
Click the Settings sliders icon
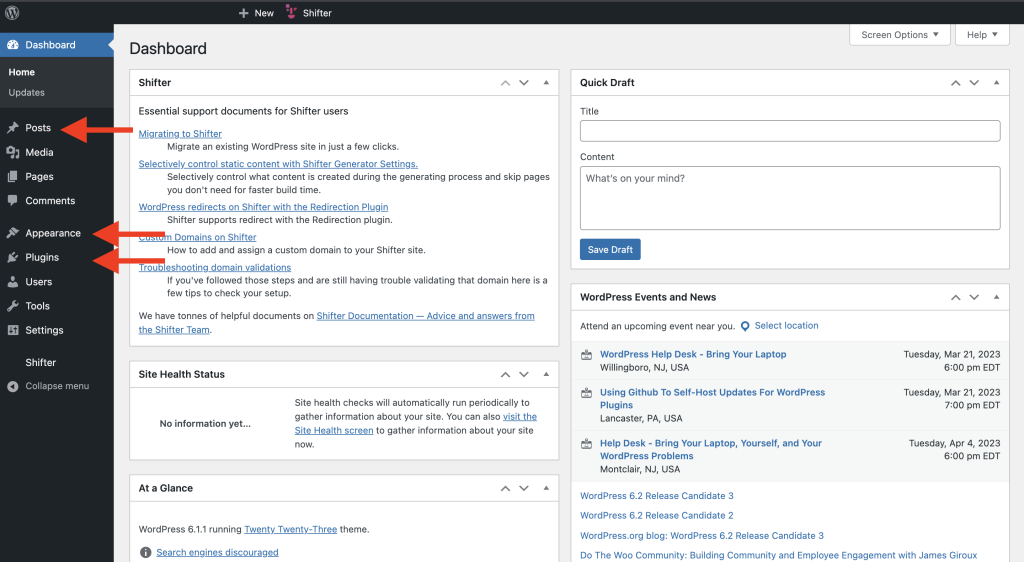[x=12, y=330]
